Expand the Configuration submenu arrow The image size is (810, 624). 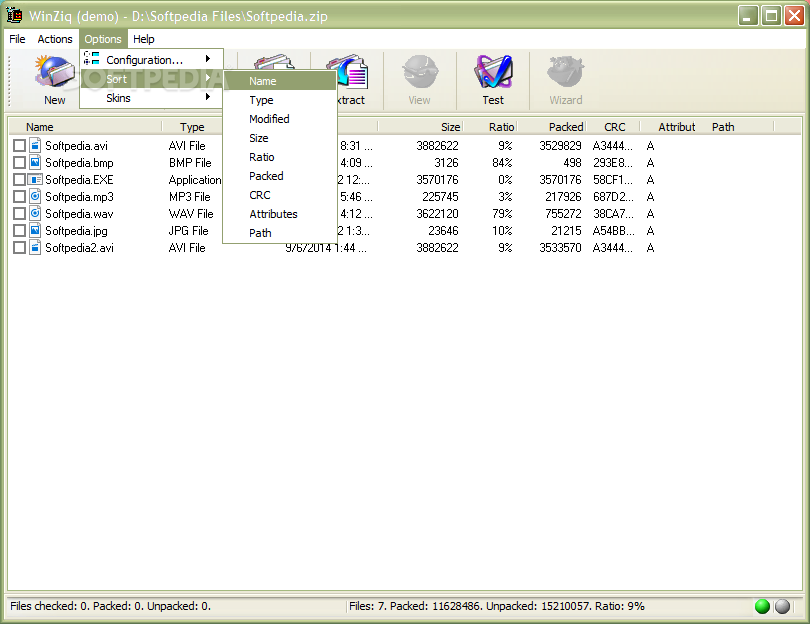tap(208, 59)
